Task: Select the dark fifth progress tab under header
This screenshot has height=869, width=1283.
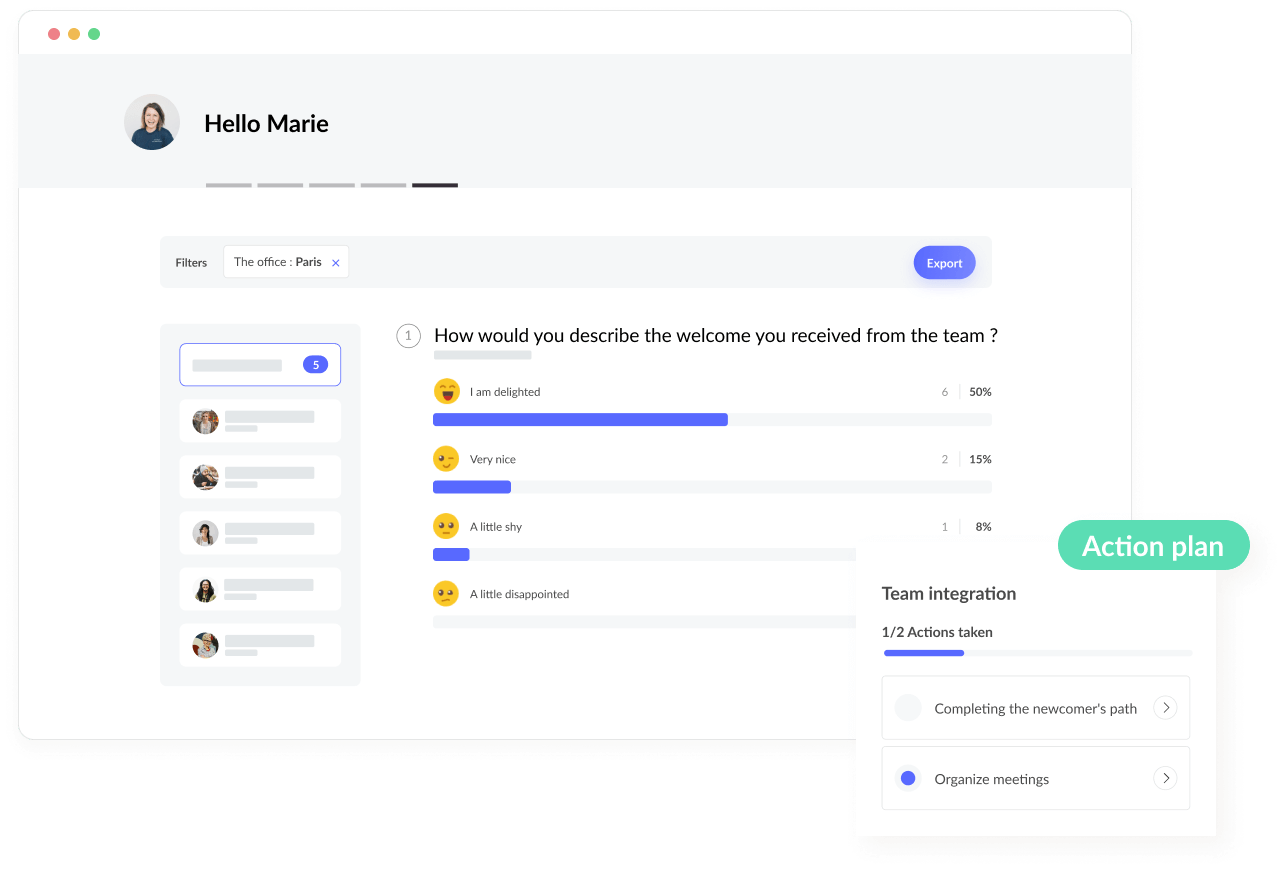Action: [434, 185]
